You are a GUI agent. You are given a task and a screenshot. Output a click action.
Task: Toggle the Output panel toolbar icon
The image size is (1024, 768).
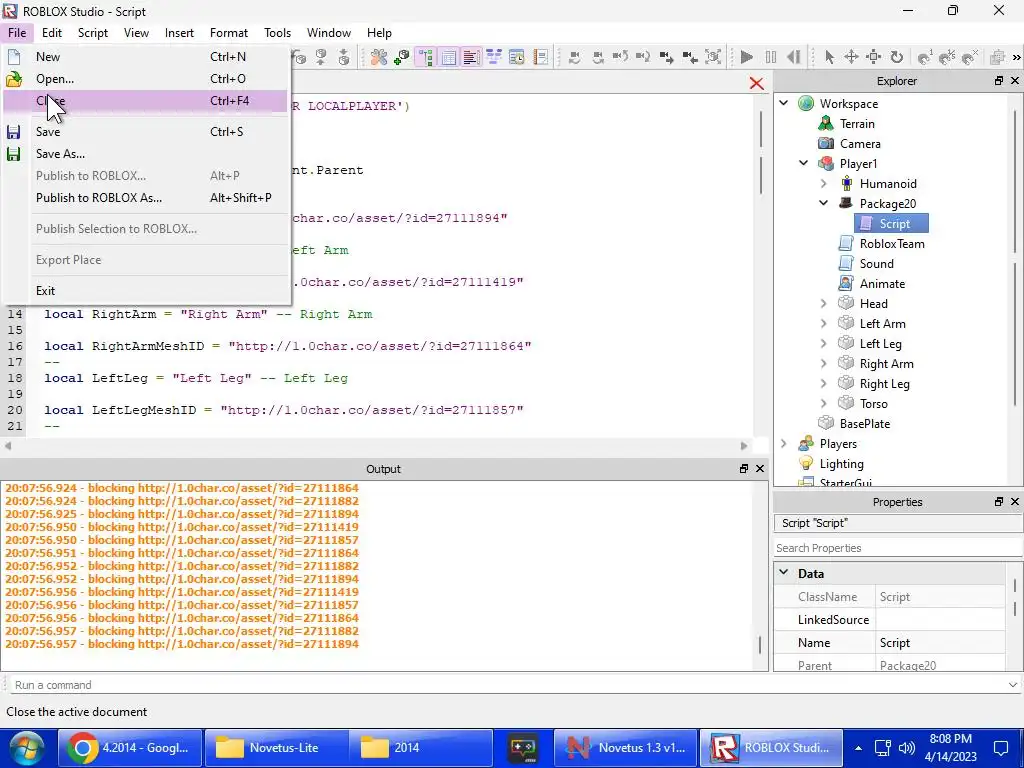pyautogui.click(x=470, y=57)
